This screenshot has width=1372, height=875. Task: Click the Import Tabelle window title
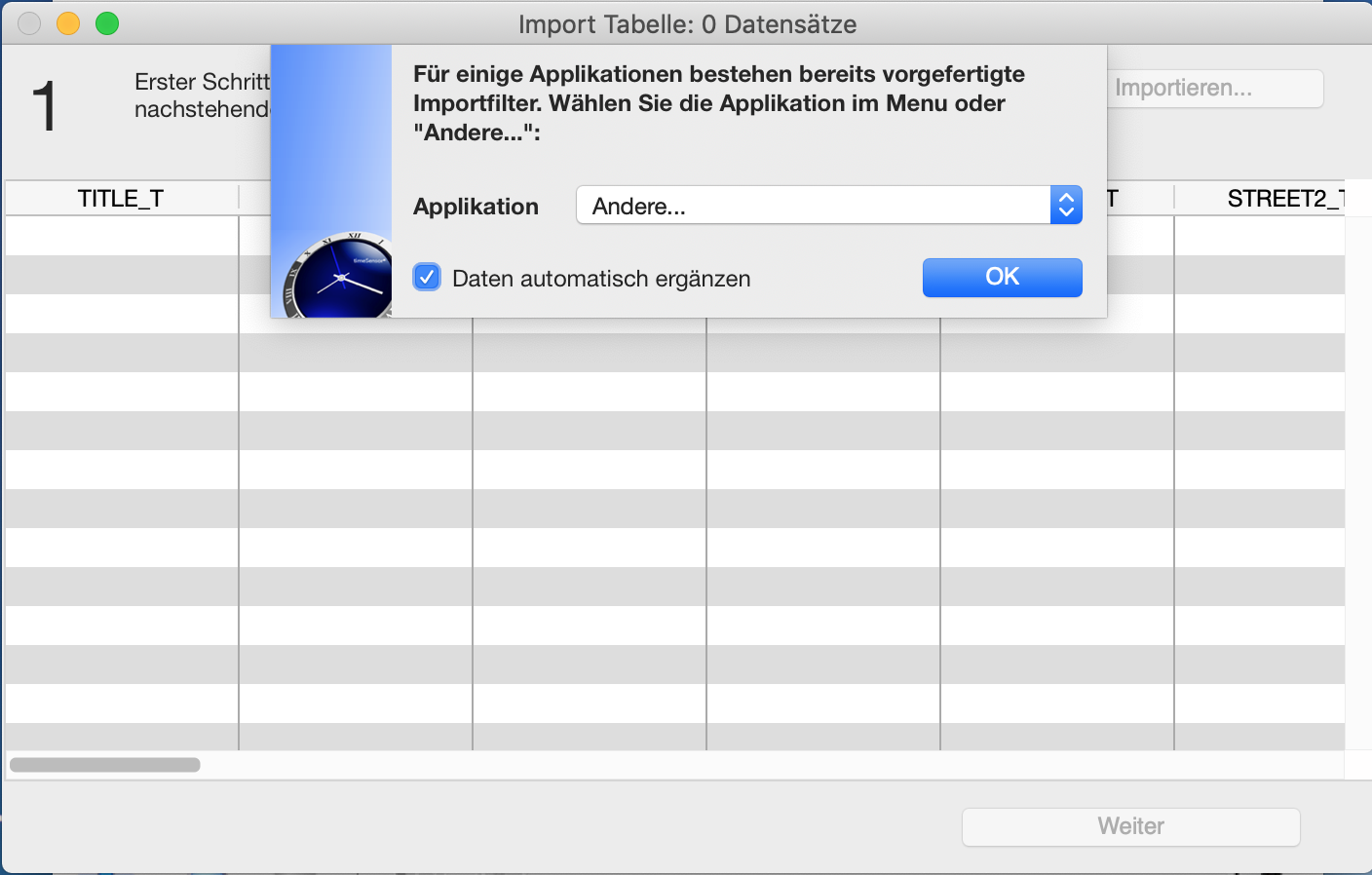(x=687, y=24)
